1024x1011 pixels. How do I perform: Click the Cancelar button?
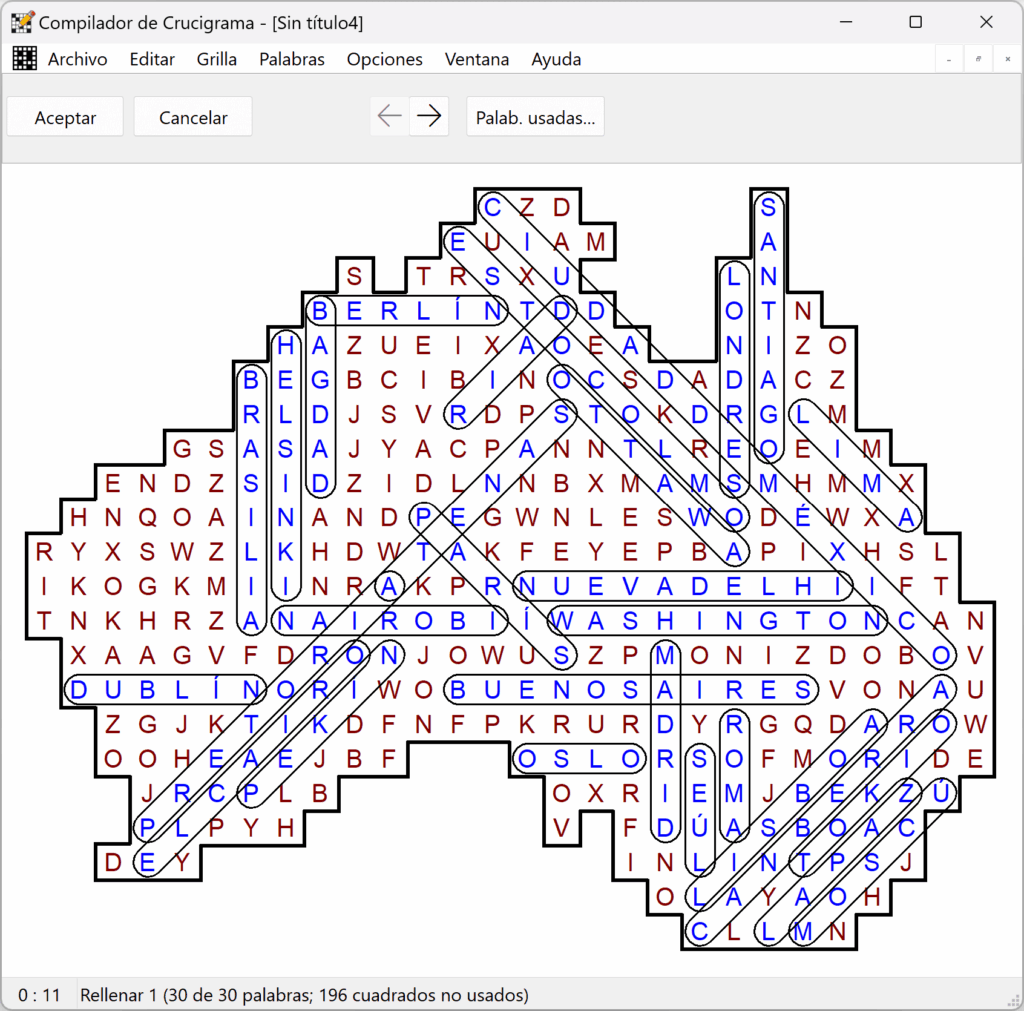click(193, 117)
